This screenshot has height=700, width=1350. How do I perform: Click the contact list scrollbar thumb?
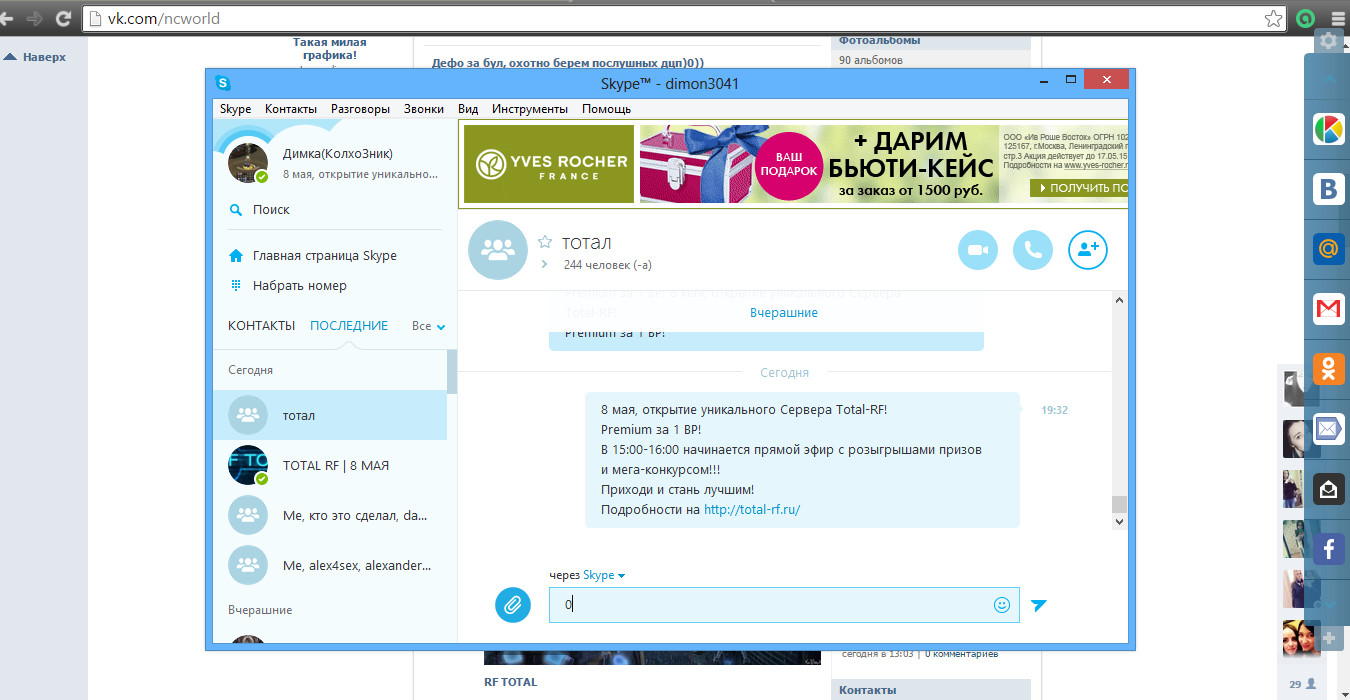[x=452, y=371]
